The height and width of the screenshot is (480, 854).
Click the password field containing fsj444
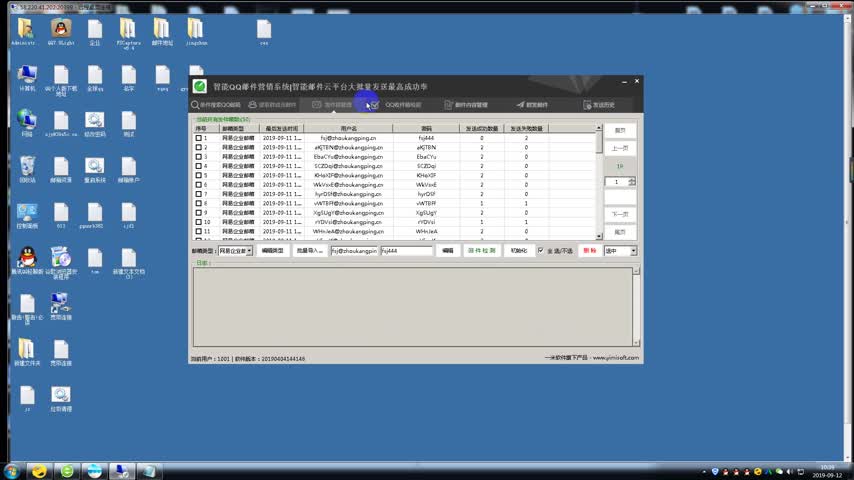(x=406, y=251)
